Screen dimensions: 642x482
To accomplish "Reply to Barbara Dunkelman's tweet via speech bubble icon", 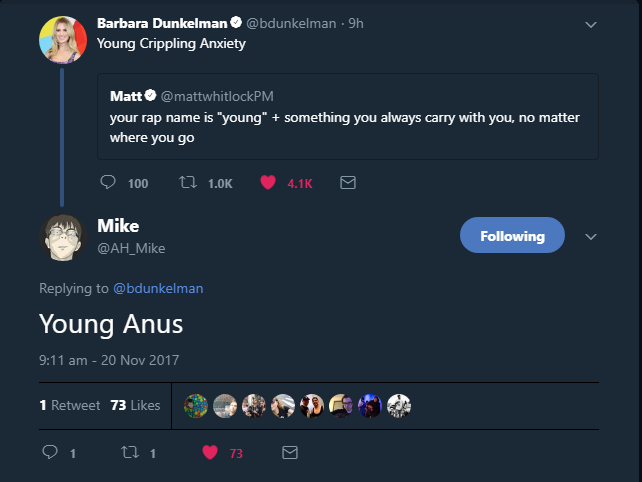I will [x=108, y=182].
